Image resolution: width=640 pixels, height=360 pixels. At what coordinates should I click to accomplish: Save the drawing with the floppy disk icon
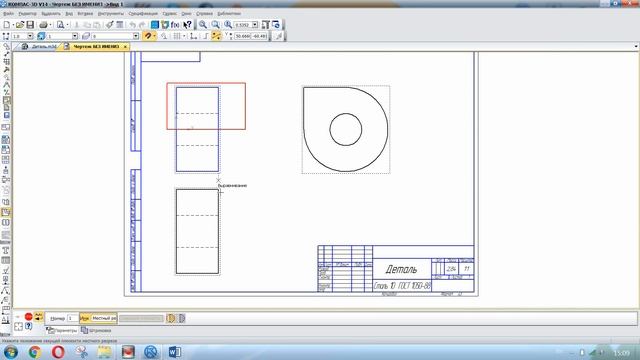(30, 25)
